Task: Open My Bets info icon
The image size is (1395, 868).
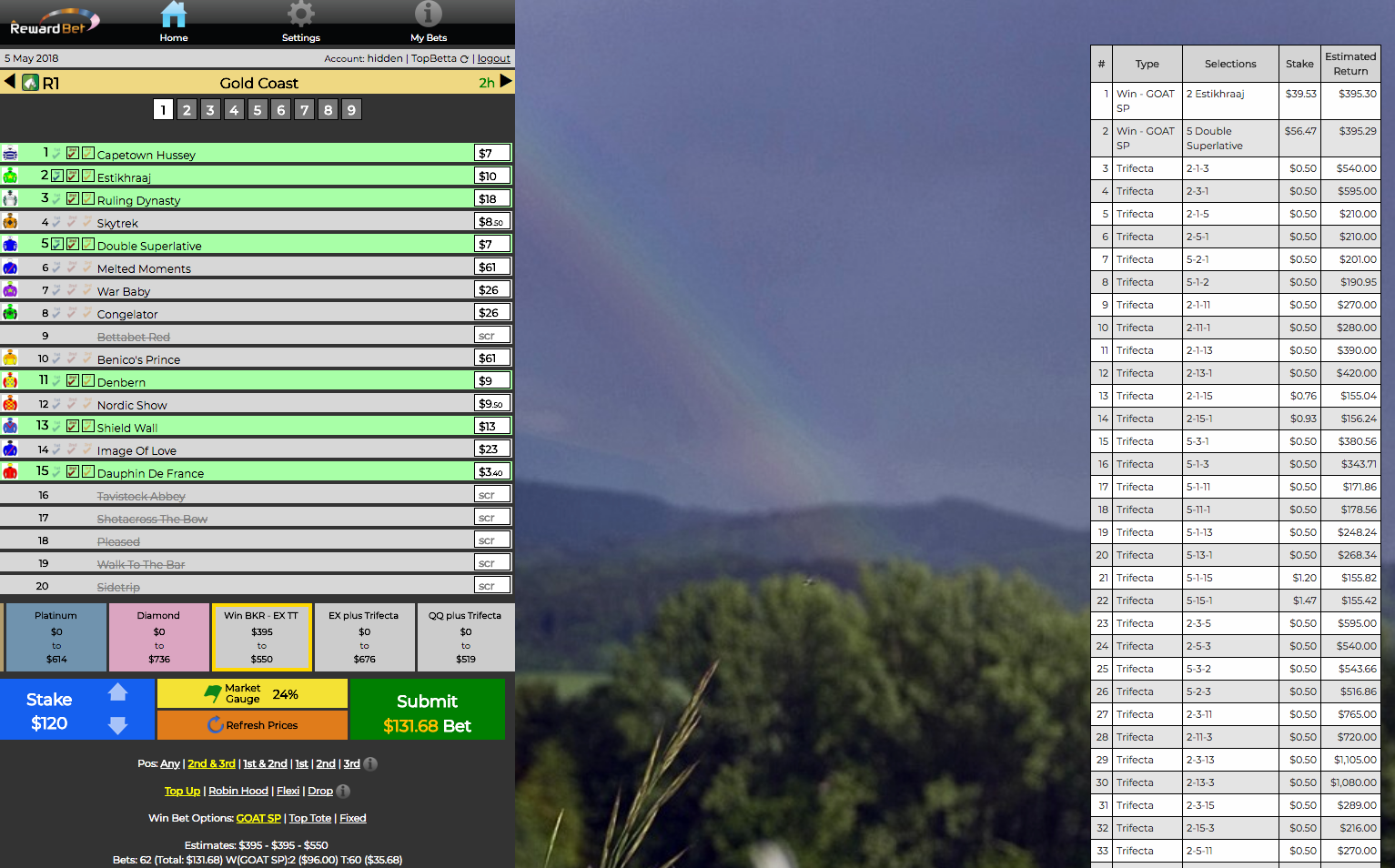Action: [428, 15]
